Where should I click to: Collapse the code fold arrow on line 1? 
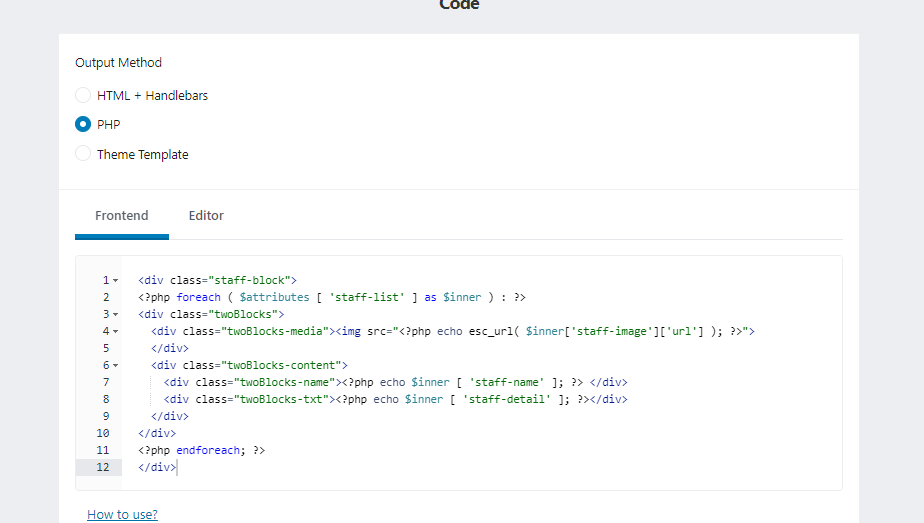tap(116, 281)
